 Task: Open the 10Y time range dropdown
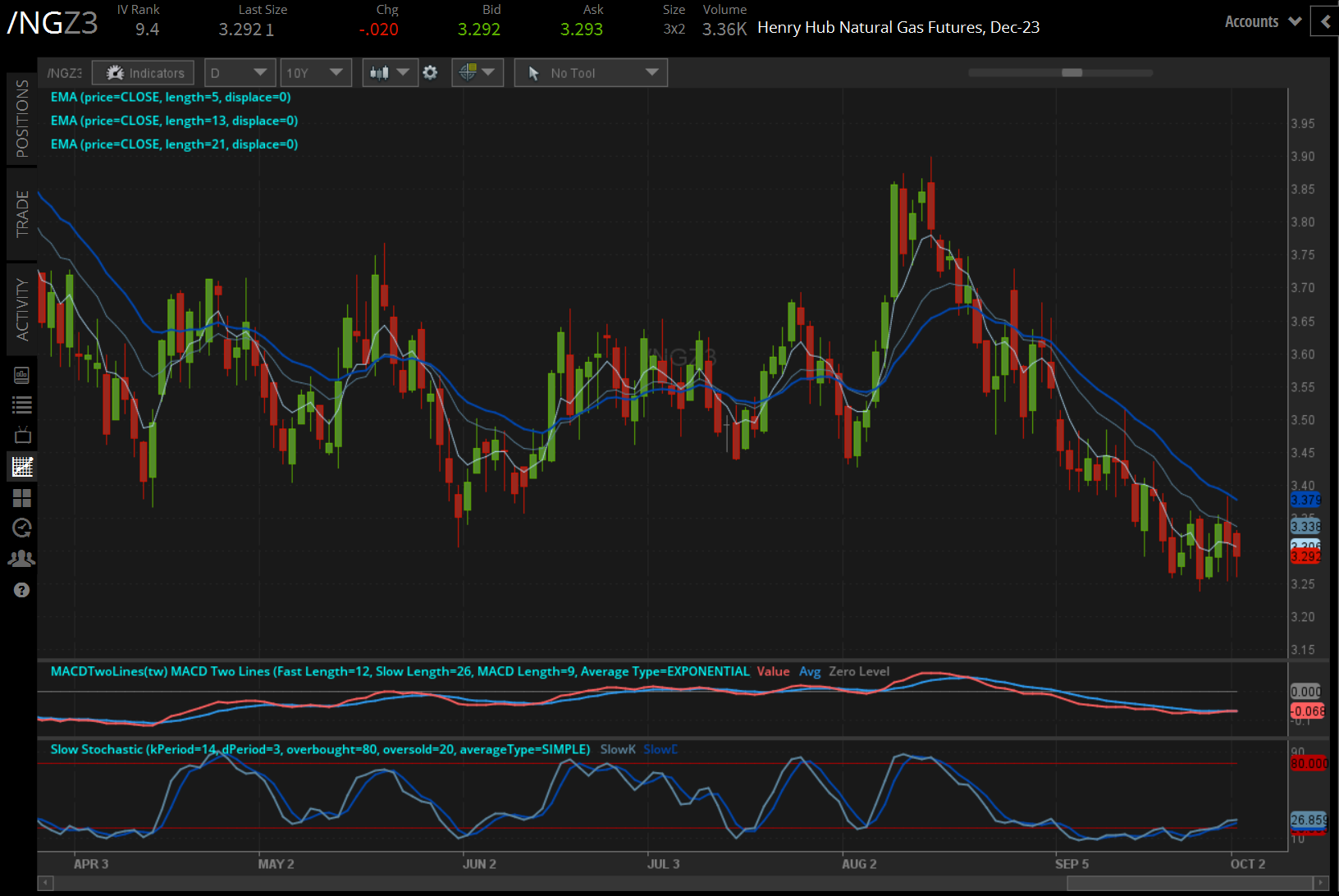click(315, 73)
